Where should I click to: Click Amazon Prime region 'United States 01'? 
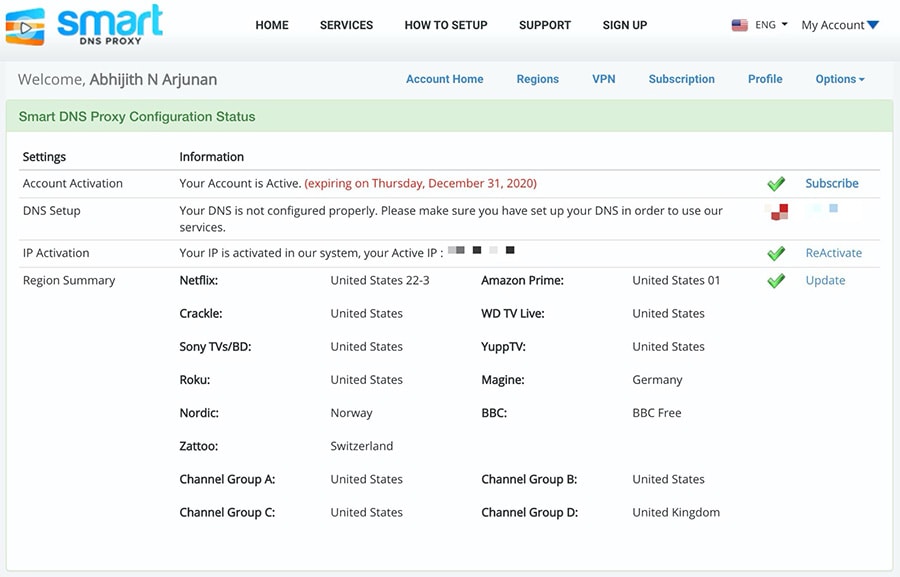[x=676, y=281]
